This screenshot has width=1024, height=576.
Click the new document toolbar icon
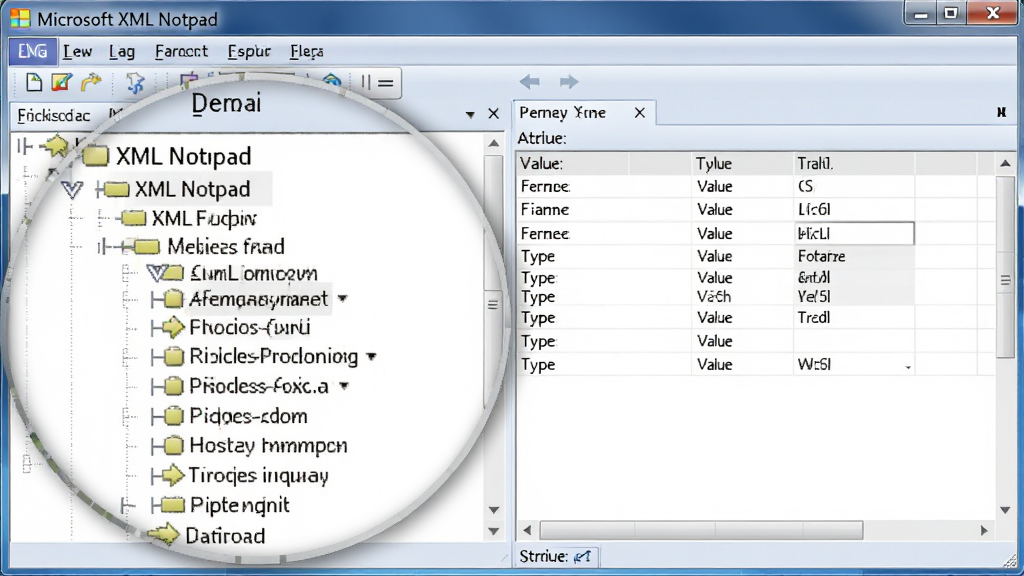(34, 82)
